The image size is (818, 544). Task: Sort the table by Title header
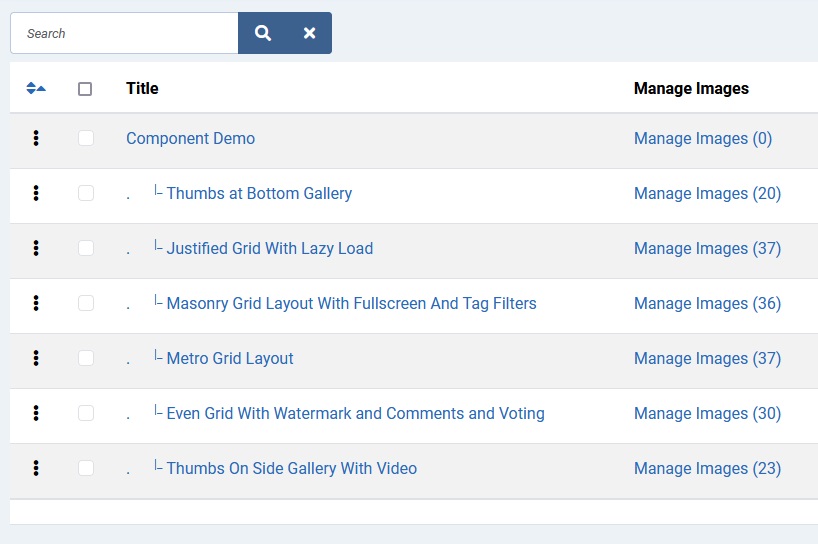pyautogui.click(x=142, y=88)
